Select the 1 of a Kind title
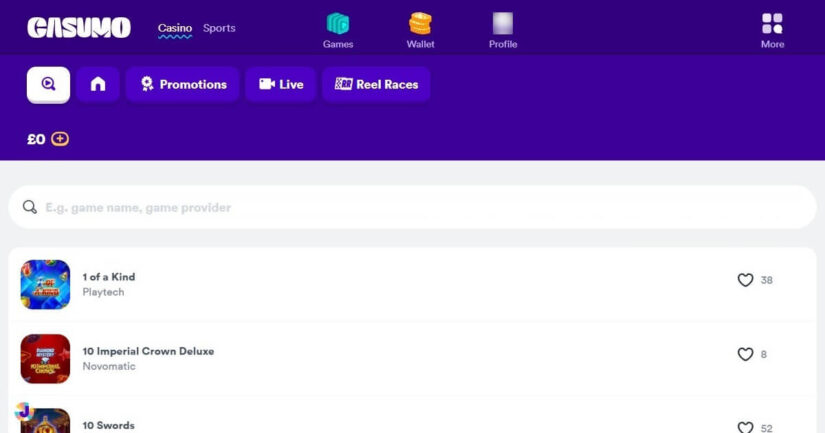 click(x=109, y=277)
